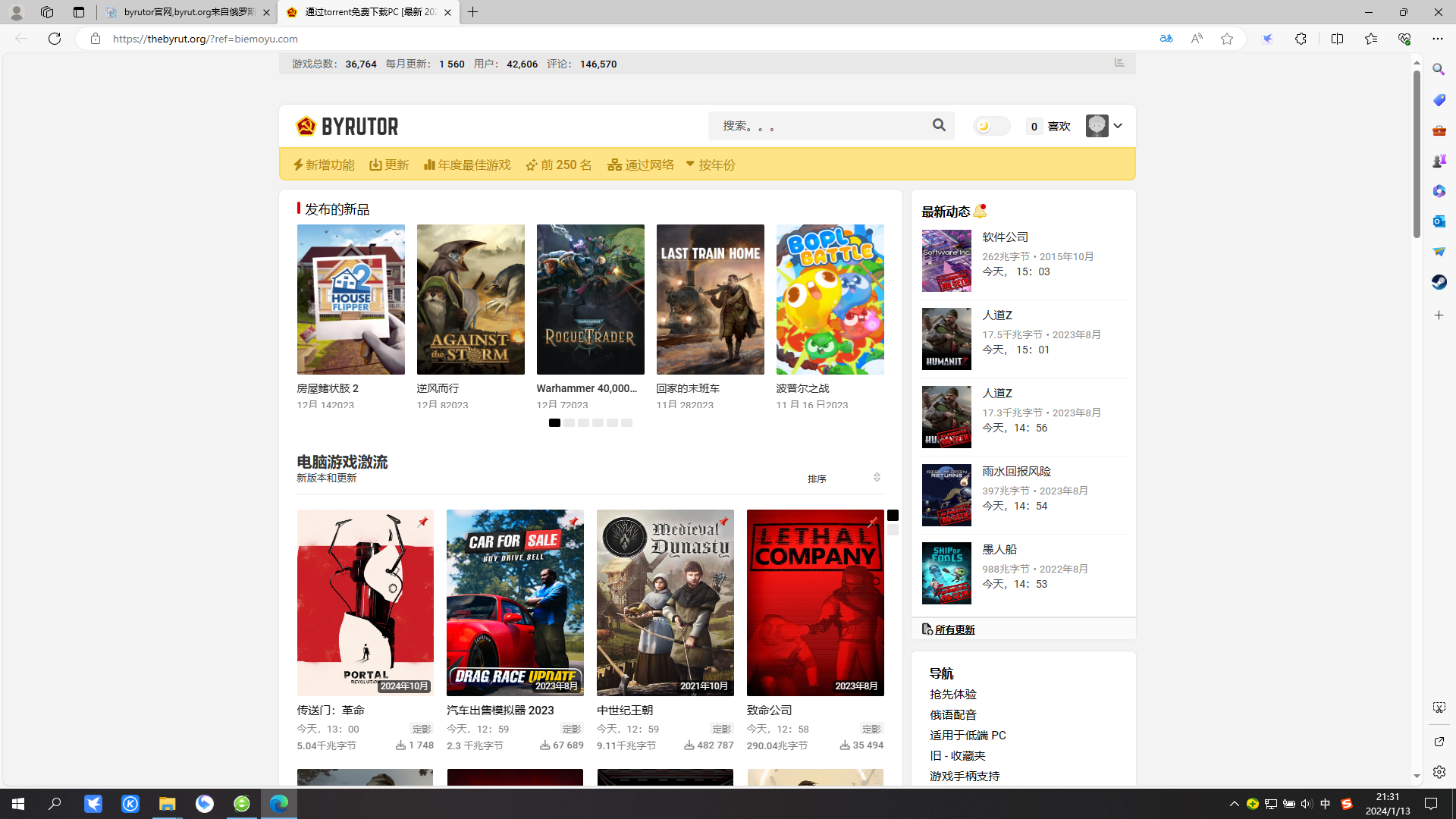Expand the 排序 sort dropdown
Viewport: 1456px width, 819px height.
click(843, 479)
